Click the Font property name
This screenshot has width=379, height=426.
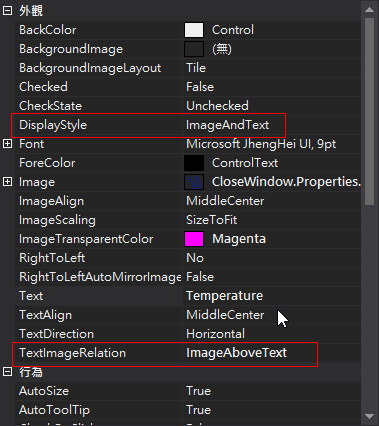click(x=32, y=144)
